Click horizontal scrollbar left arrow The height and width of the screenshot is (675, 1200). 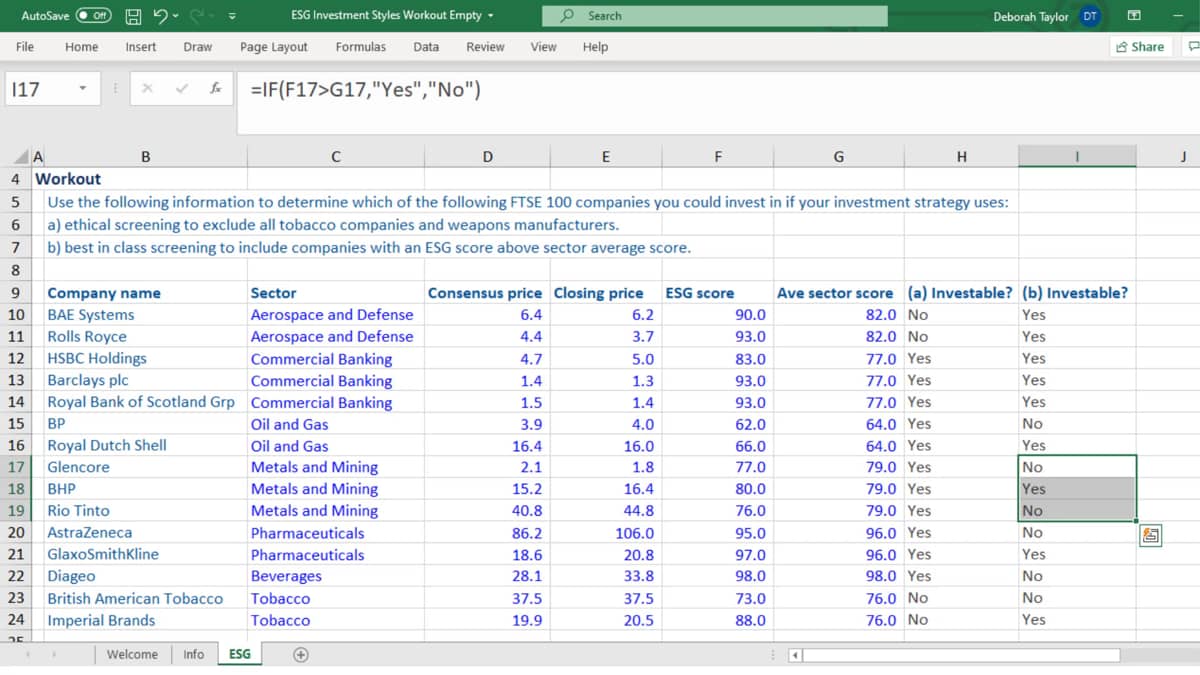(x=795, y=655)
